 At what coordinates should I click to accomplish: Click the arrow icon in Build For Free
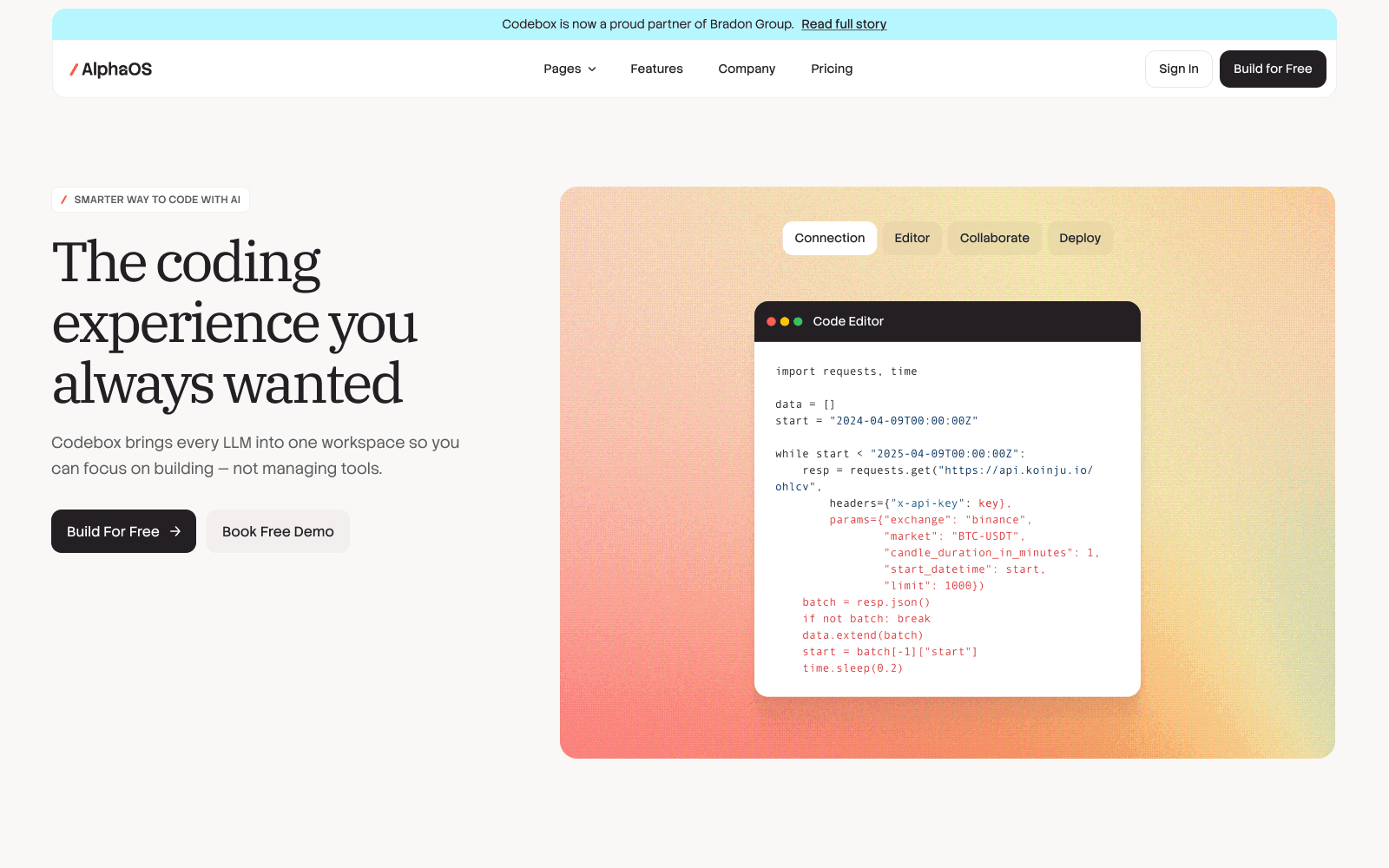click(x=175, y=531)
